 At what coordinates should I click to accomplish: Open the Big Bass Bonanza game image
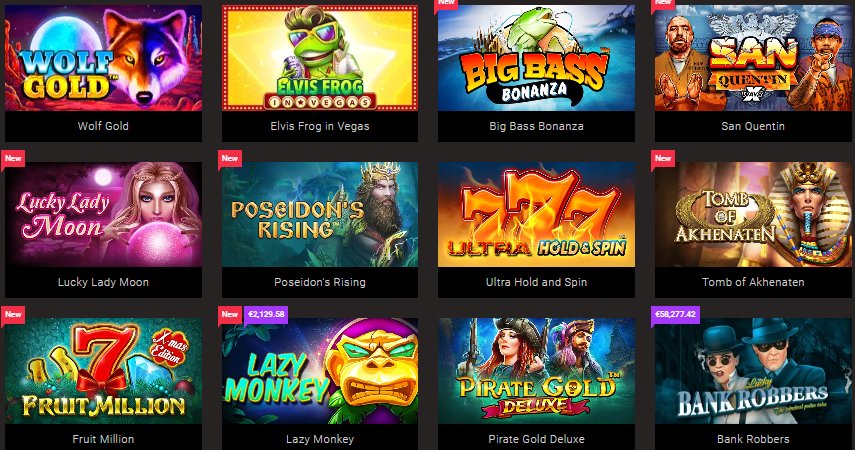tap(537, 58)
